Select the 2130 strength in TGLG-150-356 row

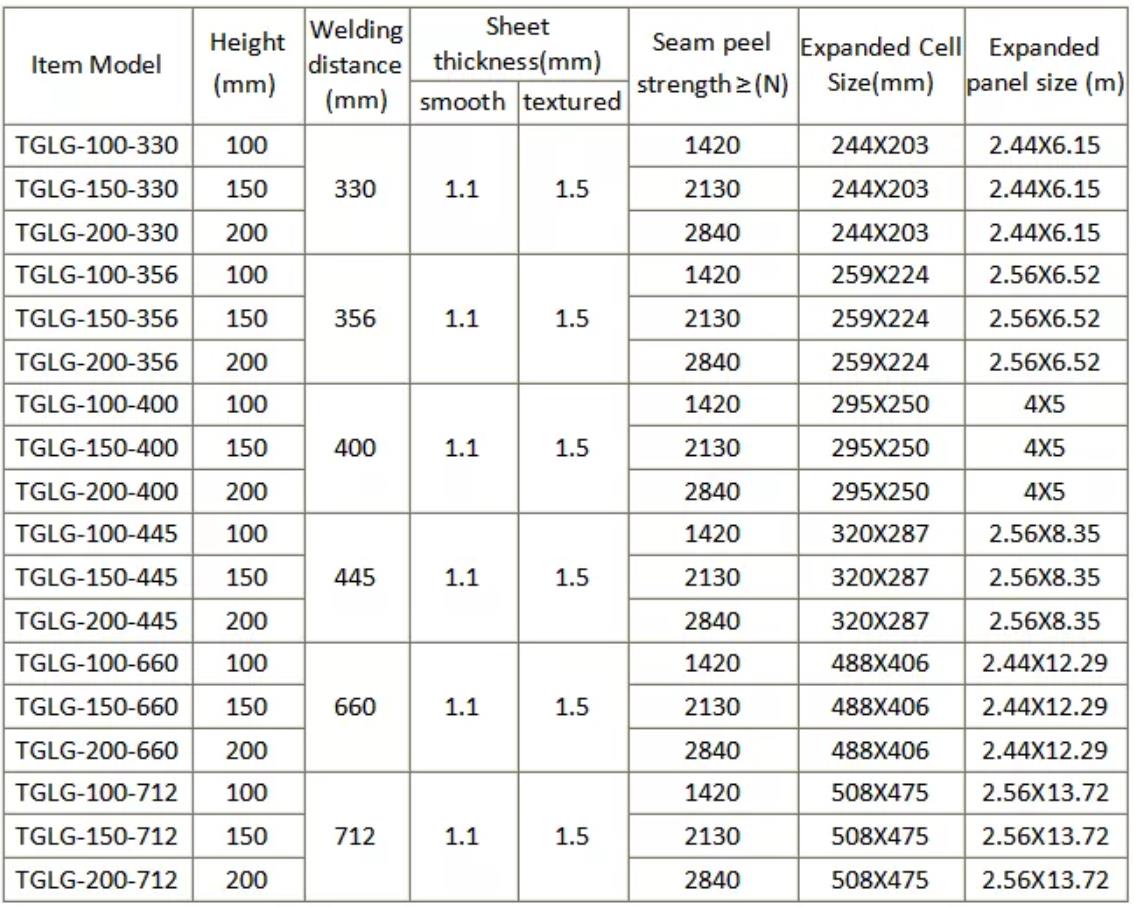pos(713,319)
